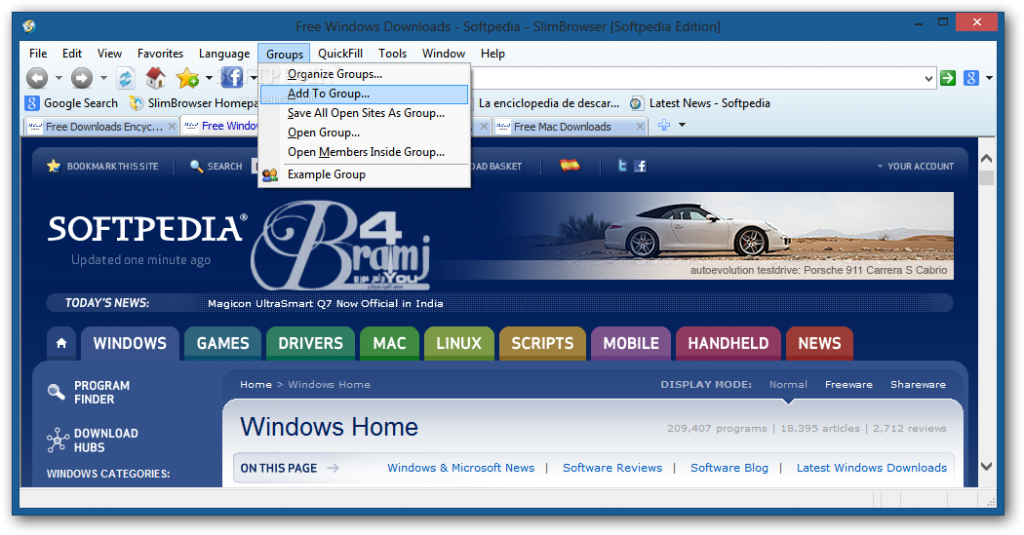1024x535 pixels.
Task: Expand address bar URL dropdown
Action: point(929,79)
